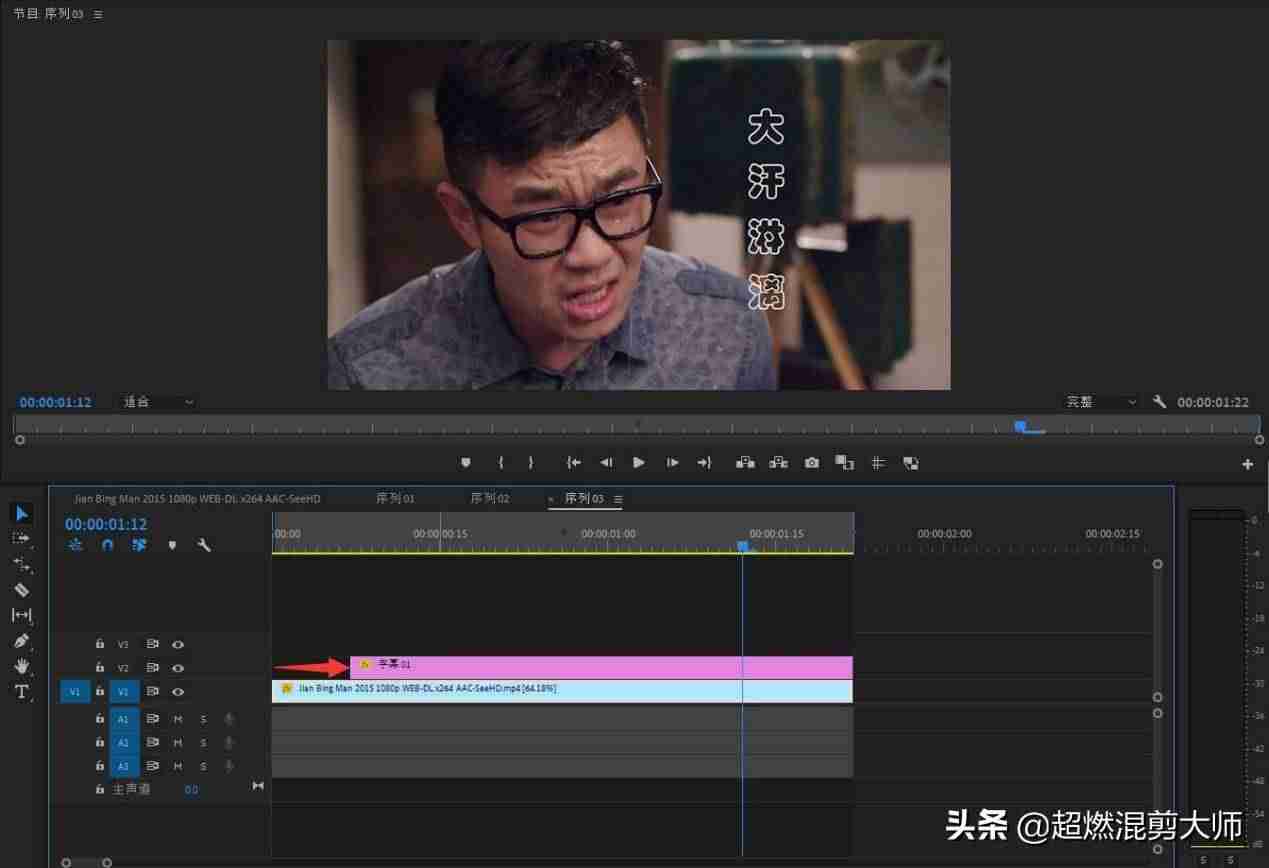Hide track V1 with eye icon
Viewport: 1269px width, 868px height.
tap(178, 691)
